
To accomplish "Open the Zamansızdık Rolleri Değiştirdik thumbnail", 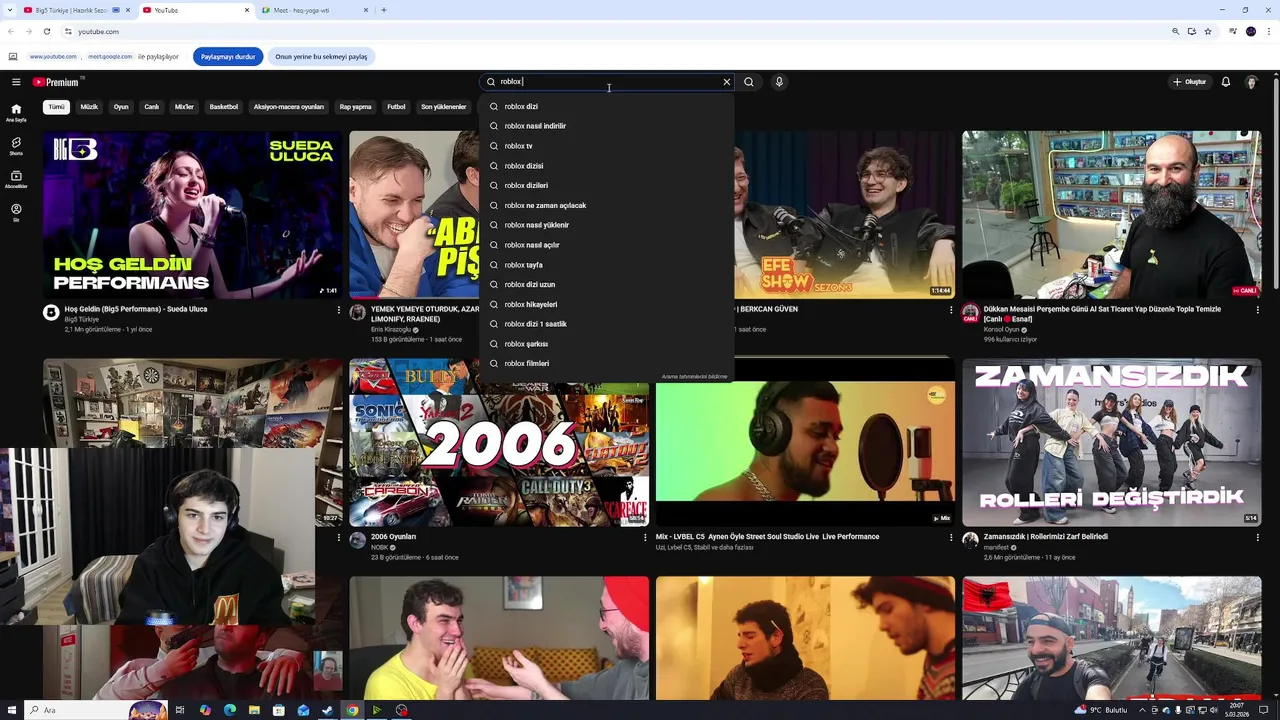I will (x=1112, y=442).
